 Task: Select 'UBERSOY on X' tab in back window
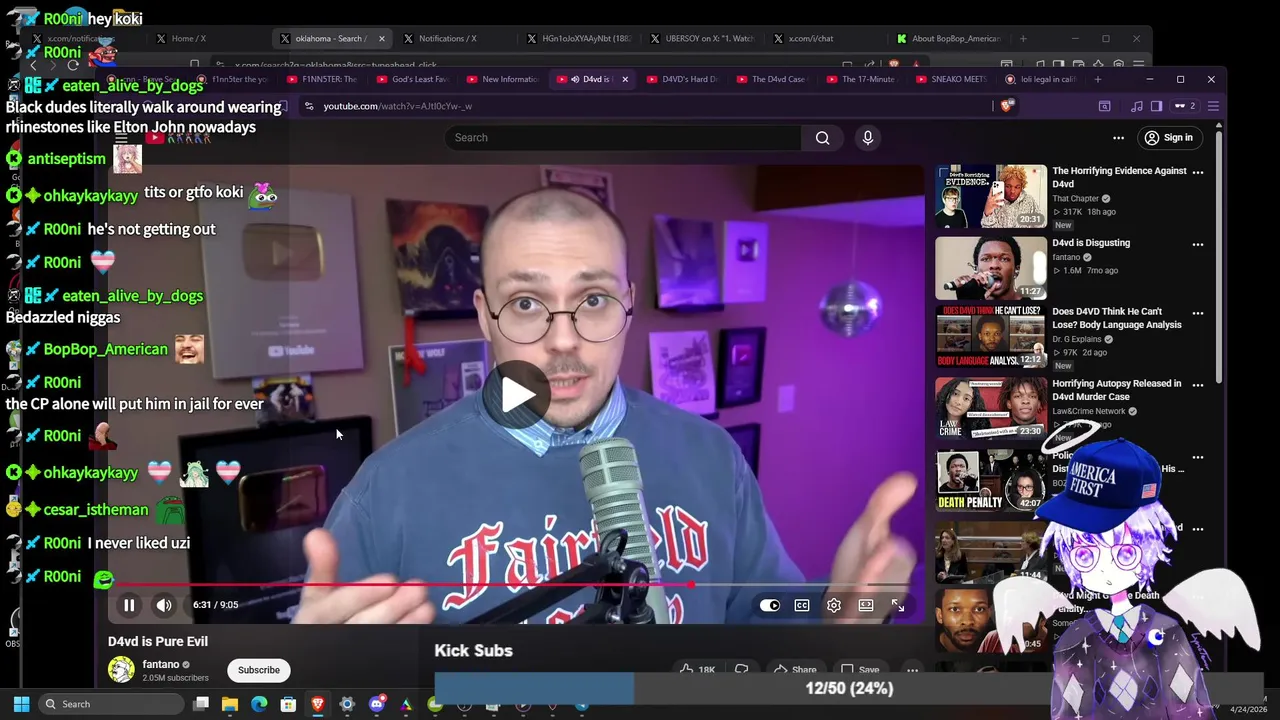tap(704, 38)
